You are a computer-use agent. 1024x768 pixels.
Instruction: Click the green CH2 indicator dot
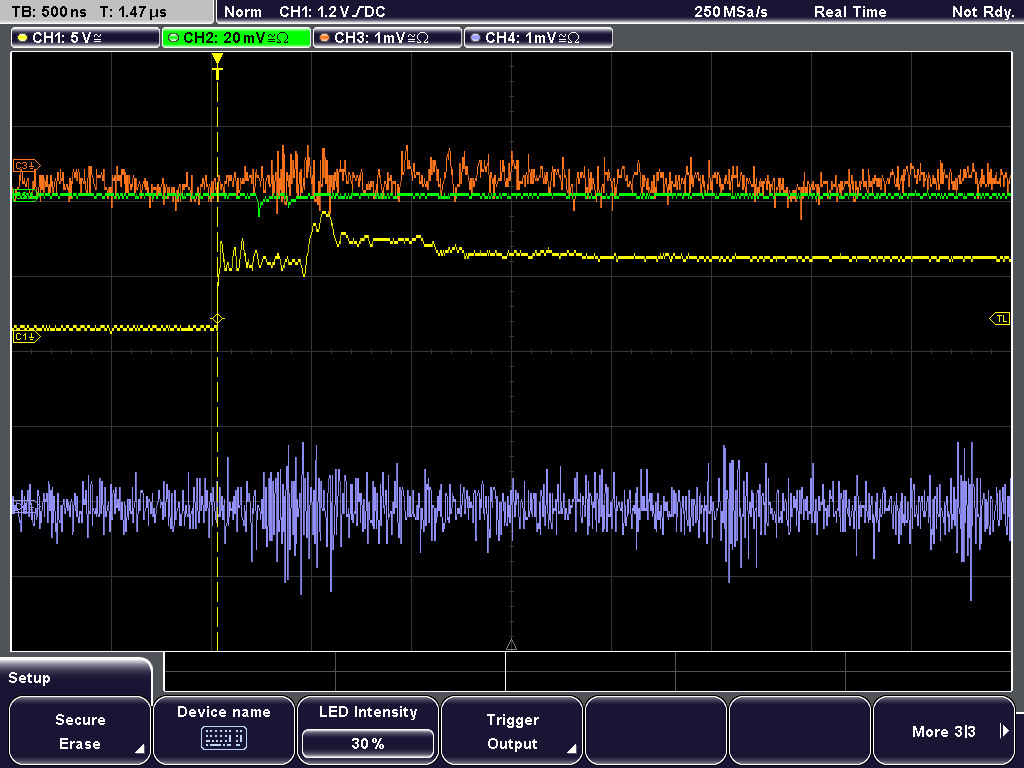point(173,38)
